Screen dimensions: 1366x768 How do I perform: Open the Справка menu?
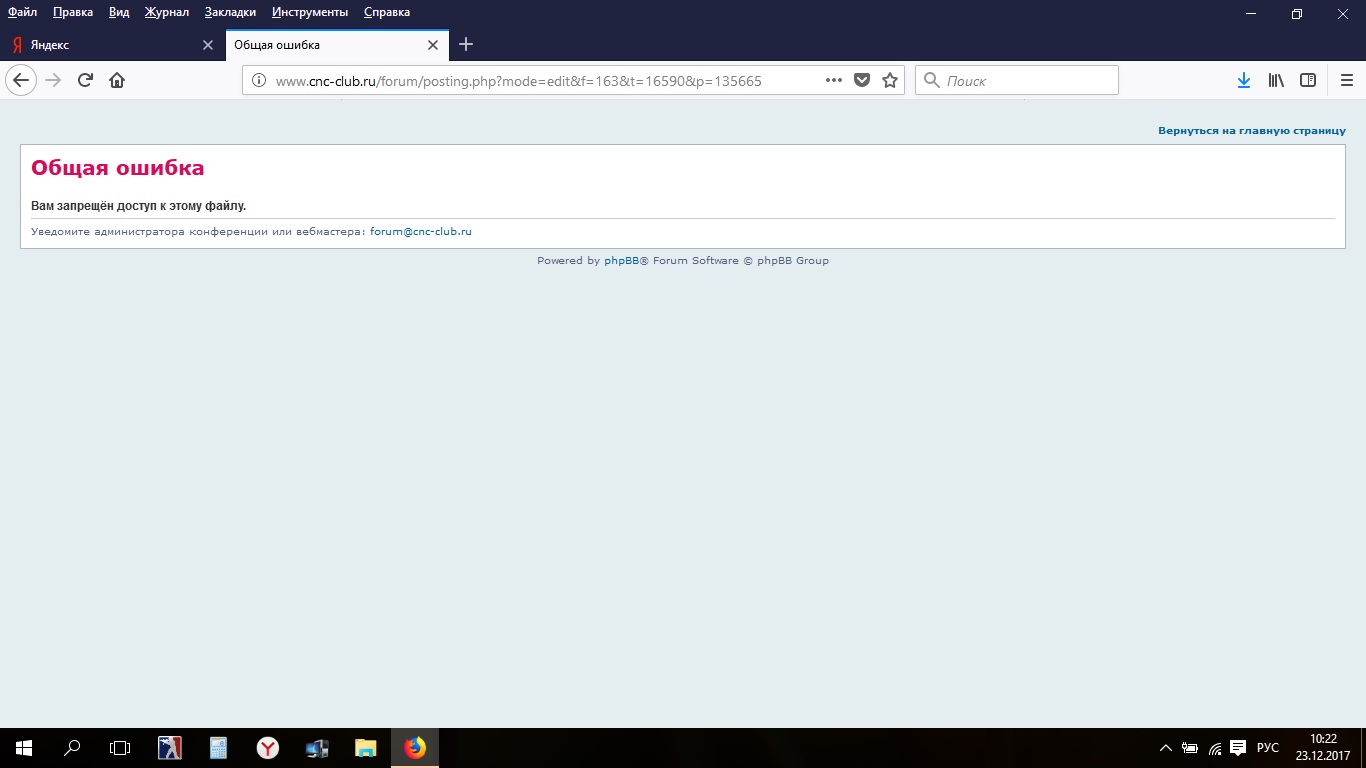click(387, 12)
